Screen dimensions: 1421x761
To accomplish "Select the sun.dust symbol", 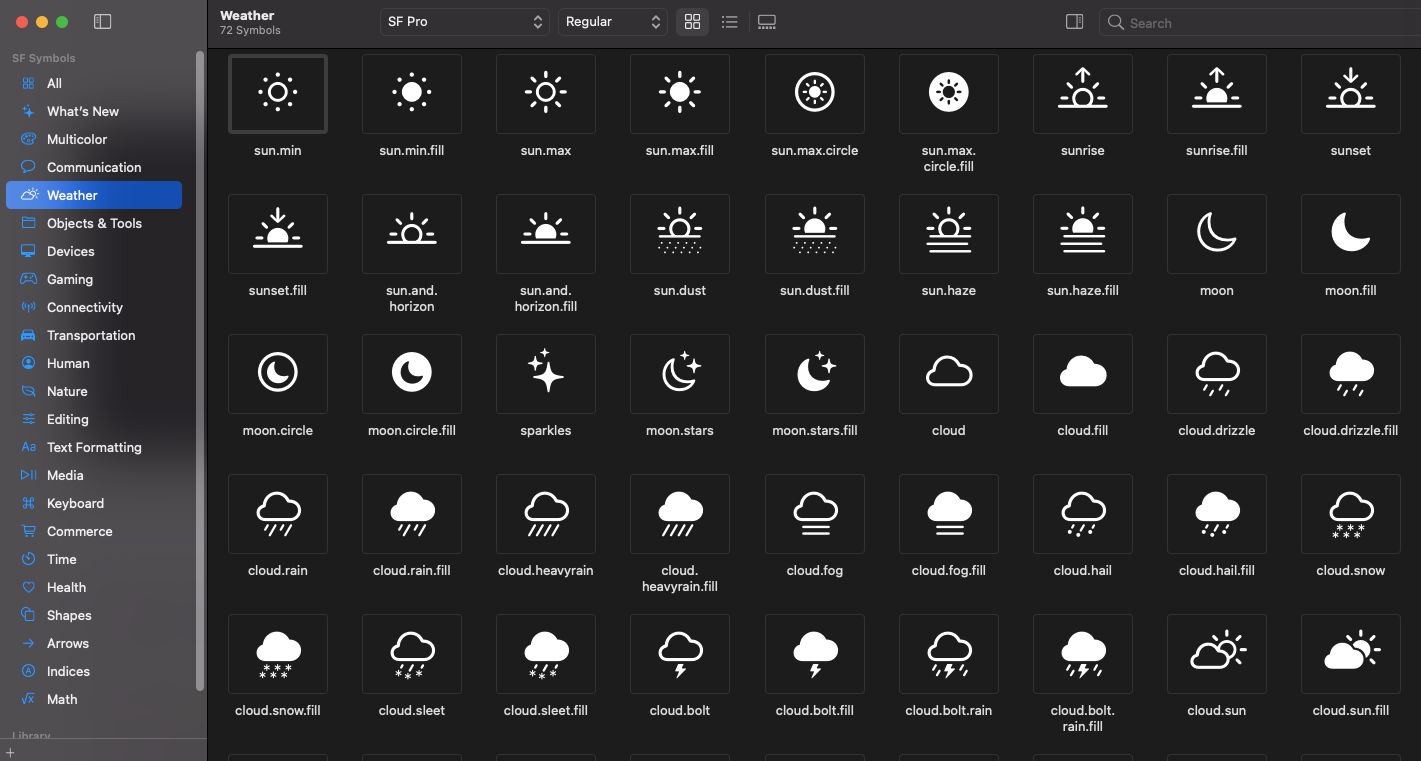I will click(680, 234).
